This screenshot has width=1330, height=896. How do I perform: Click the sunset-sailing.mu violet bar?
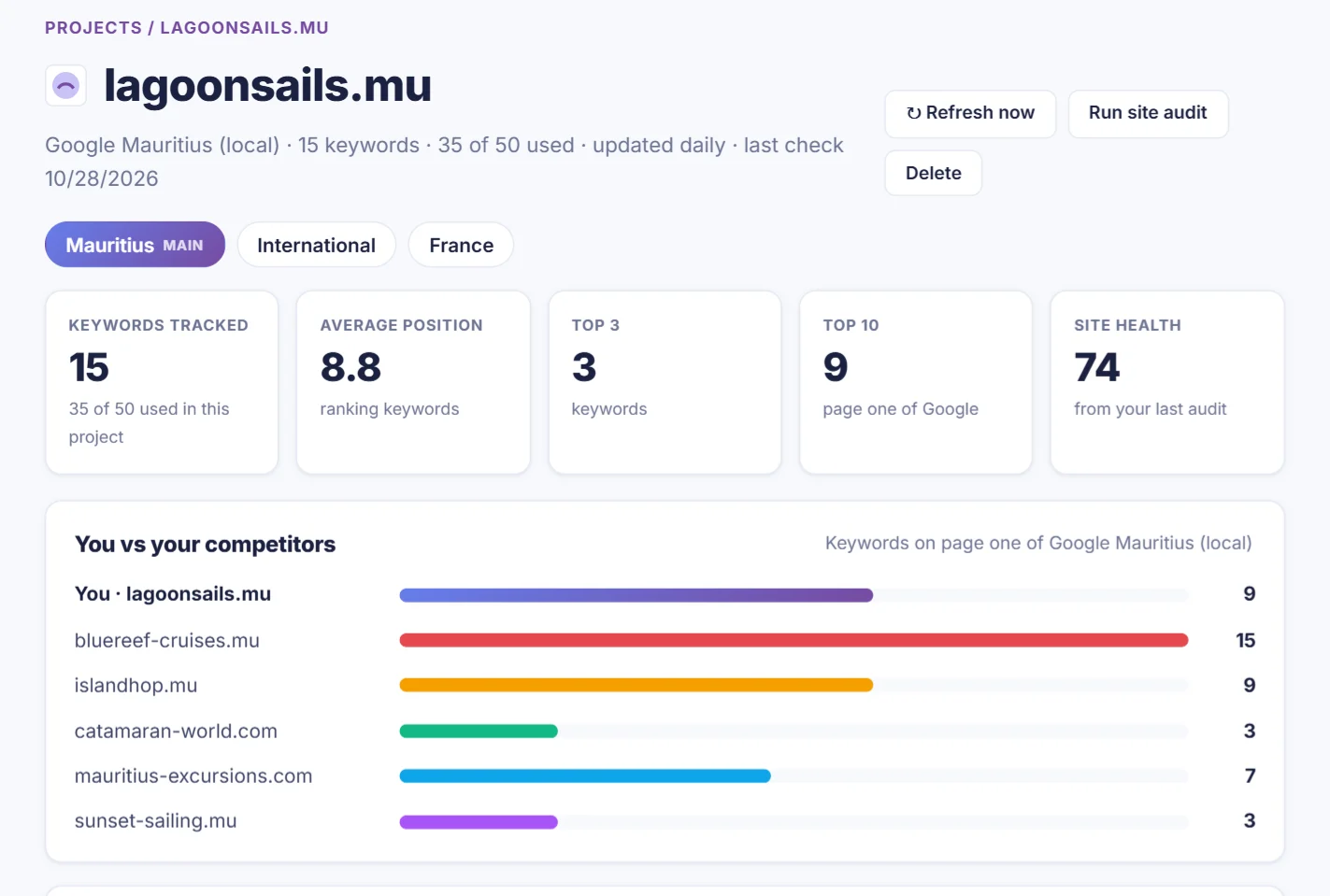tap(479, 822)
